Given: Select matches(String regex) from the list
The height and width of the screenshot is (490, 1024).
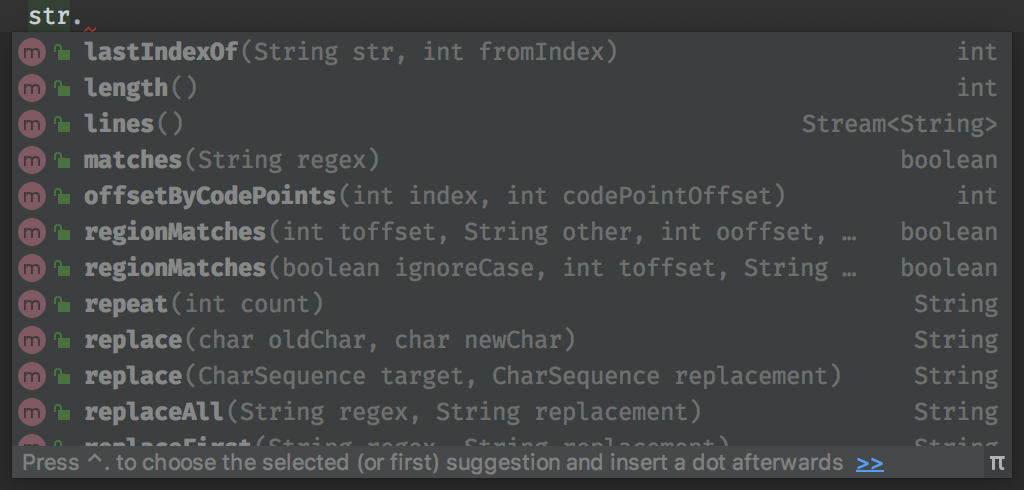Looking at the screenshot, I should [x=232, y=160].
